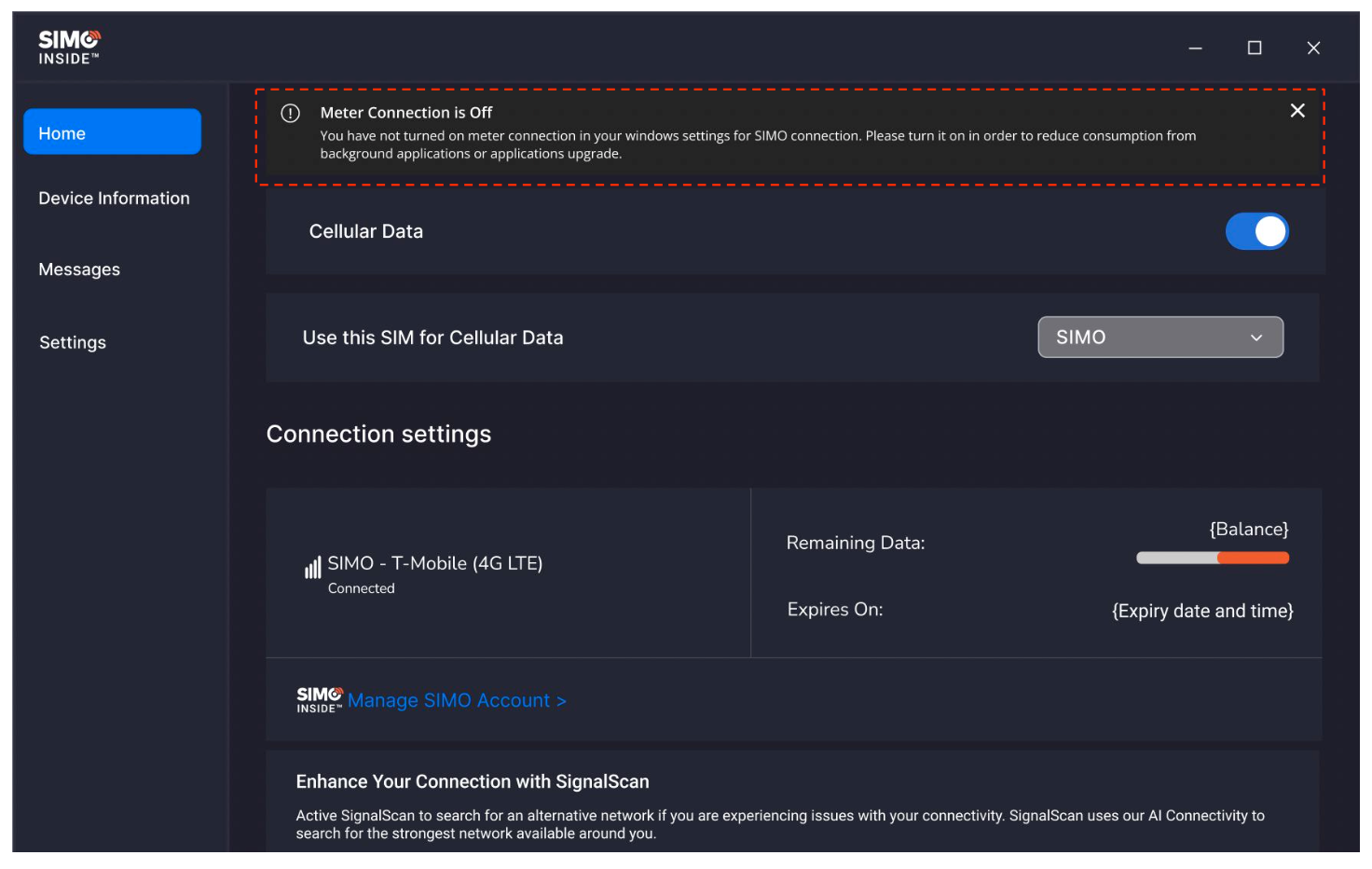Click the signal strength bars icon
The height and width of the screenshot is (869, 1372).
click(x=313, y=568)
